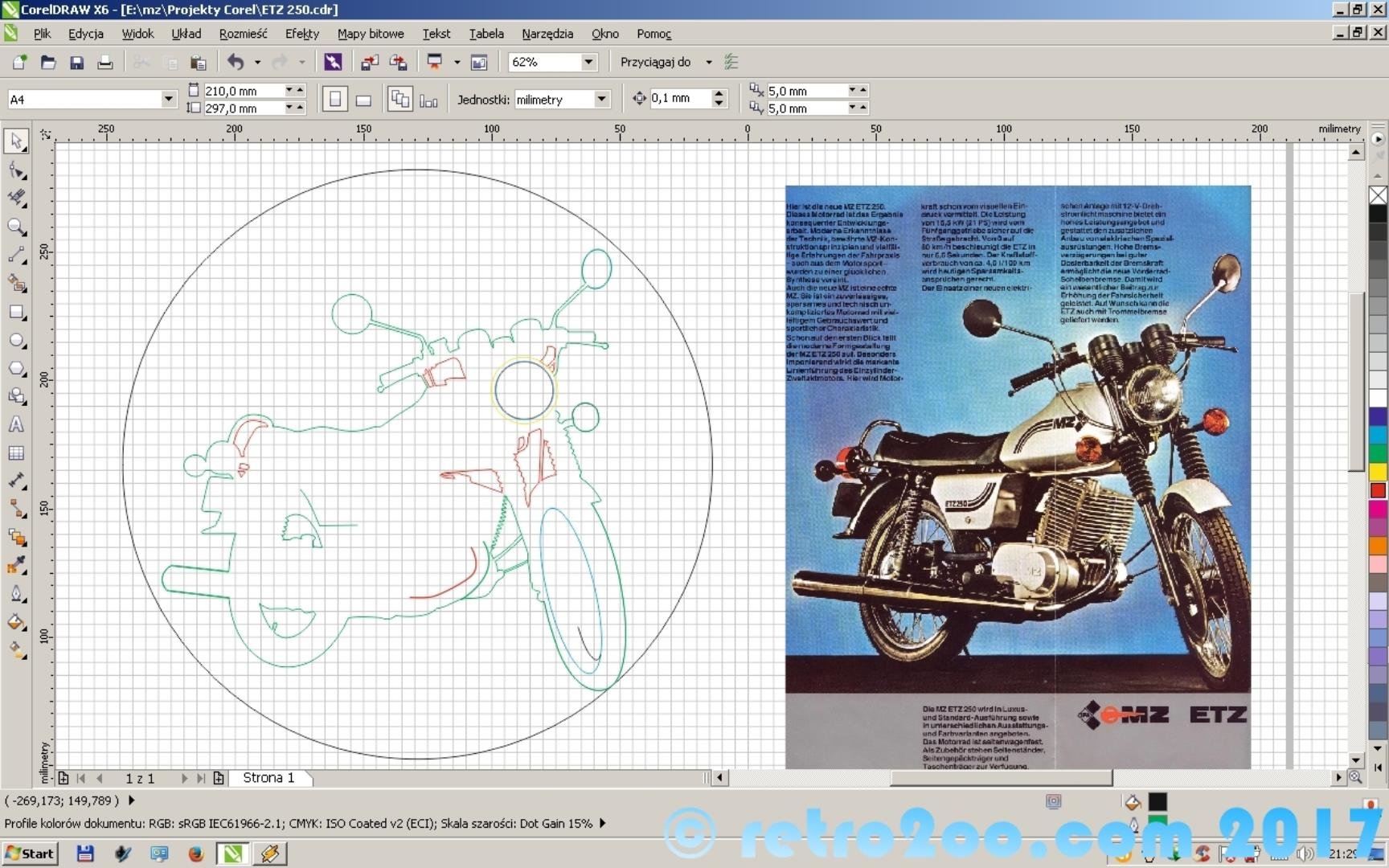Image resolution: width=1389 pixels, height=868 pixels.
Task: Pick the Ellipse tool
Action: (16, 341)
